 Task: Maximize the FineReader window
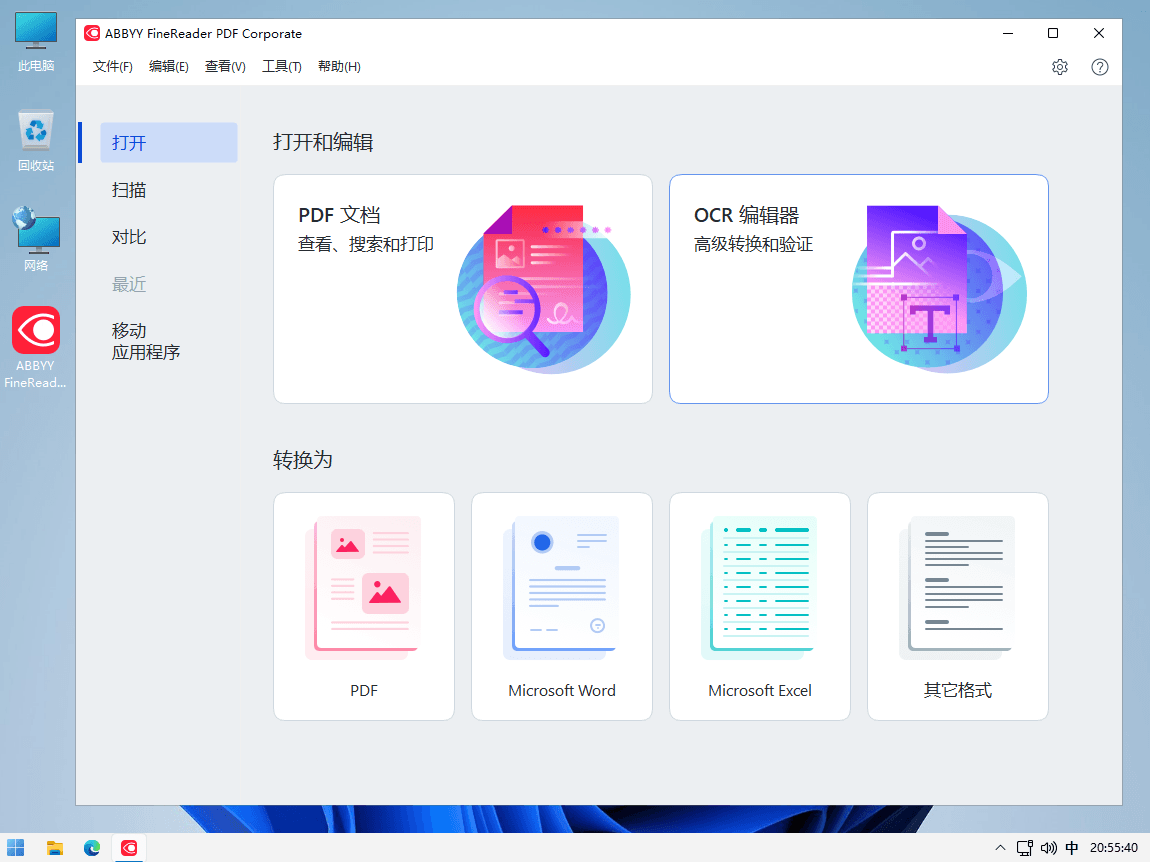[1052, 33]
